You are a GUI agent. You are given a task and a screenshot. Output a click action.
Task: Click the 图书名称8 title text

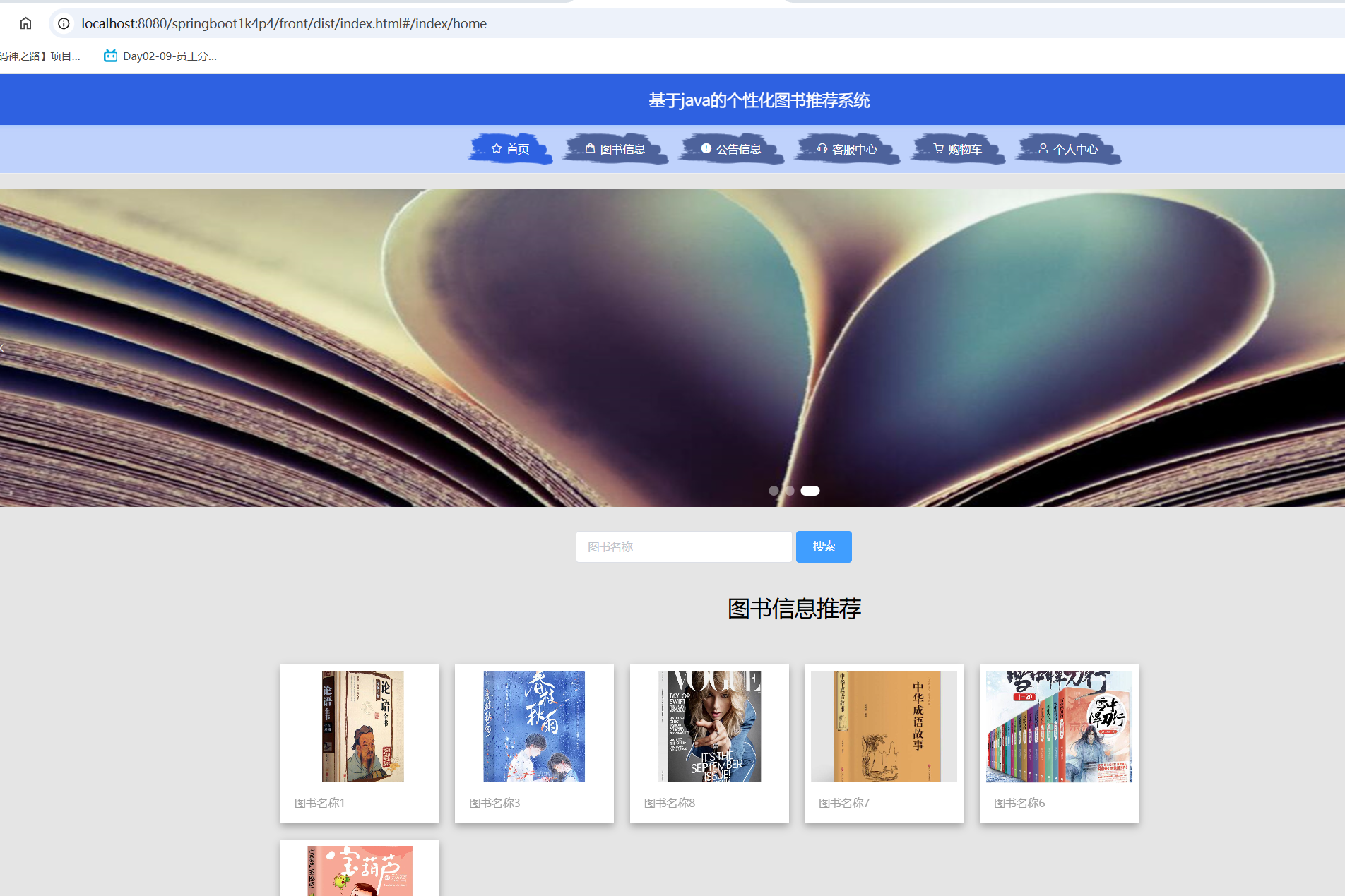670,803
